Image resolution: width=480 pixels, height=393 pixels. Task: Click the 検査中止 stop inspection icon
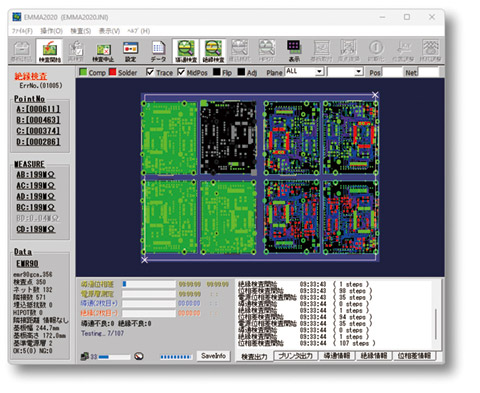103,52
